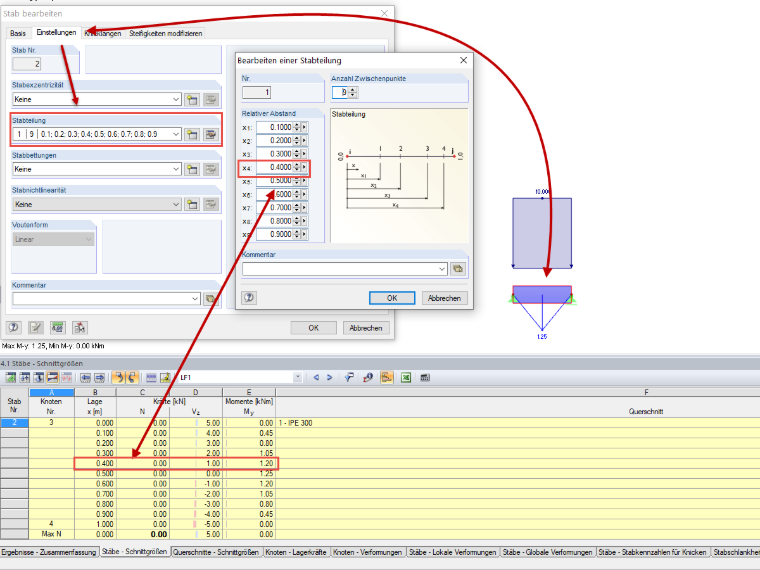Screen dimensions: 760x570
Task: Click the third icon in the dialog's bottom row
Action: [x=58, y=328]
